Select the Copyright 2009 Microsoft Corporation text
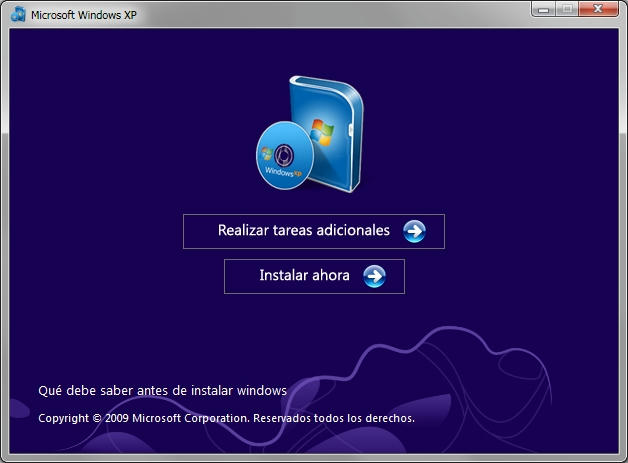This screenshot has height=463, width=628. [x=226, y=418]
